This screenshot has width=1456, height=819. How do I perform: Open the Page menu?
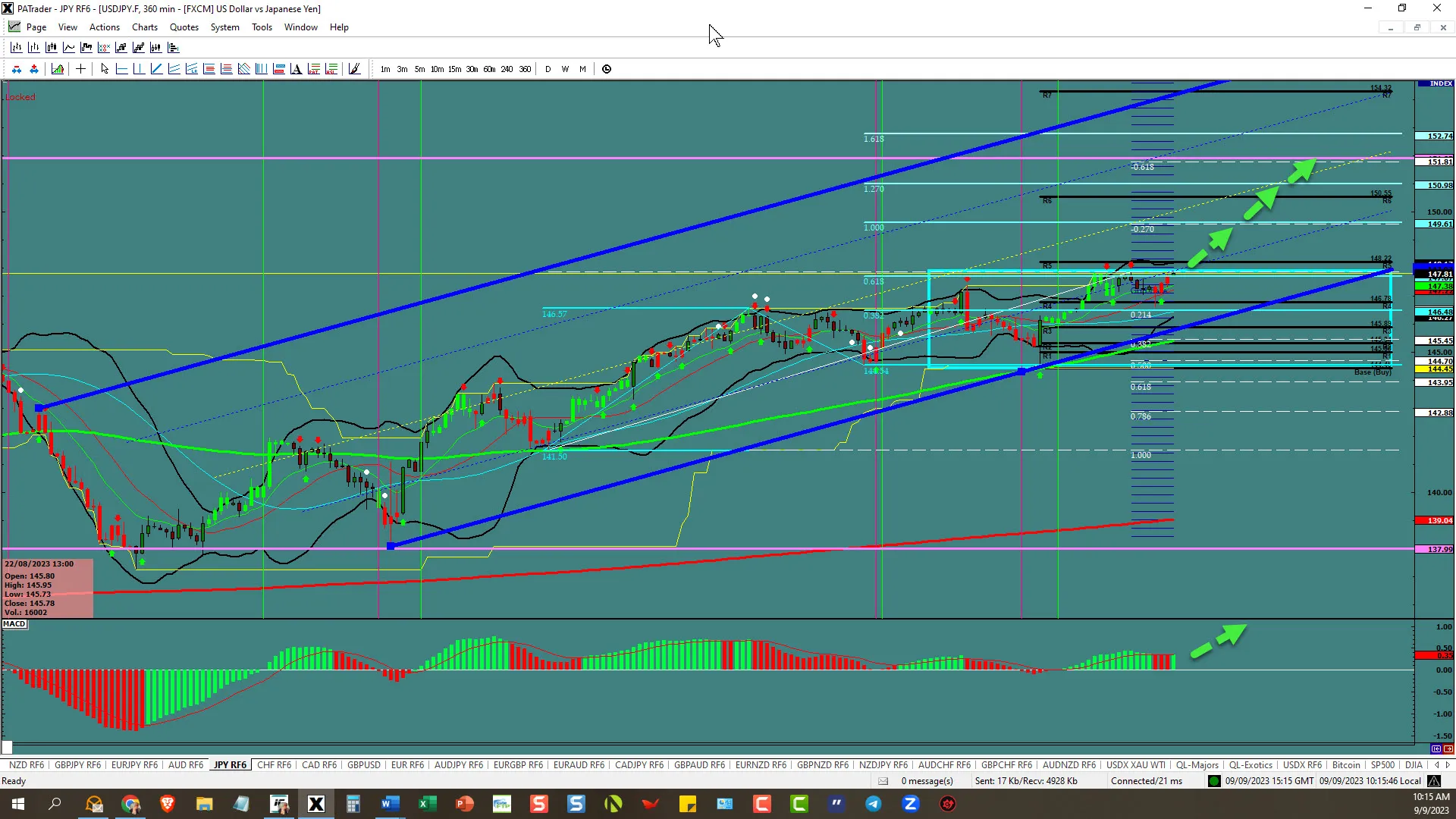tap(36, 27)
